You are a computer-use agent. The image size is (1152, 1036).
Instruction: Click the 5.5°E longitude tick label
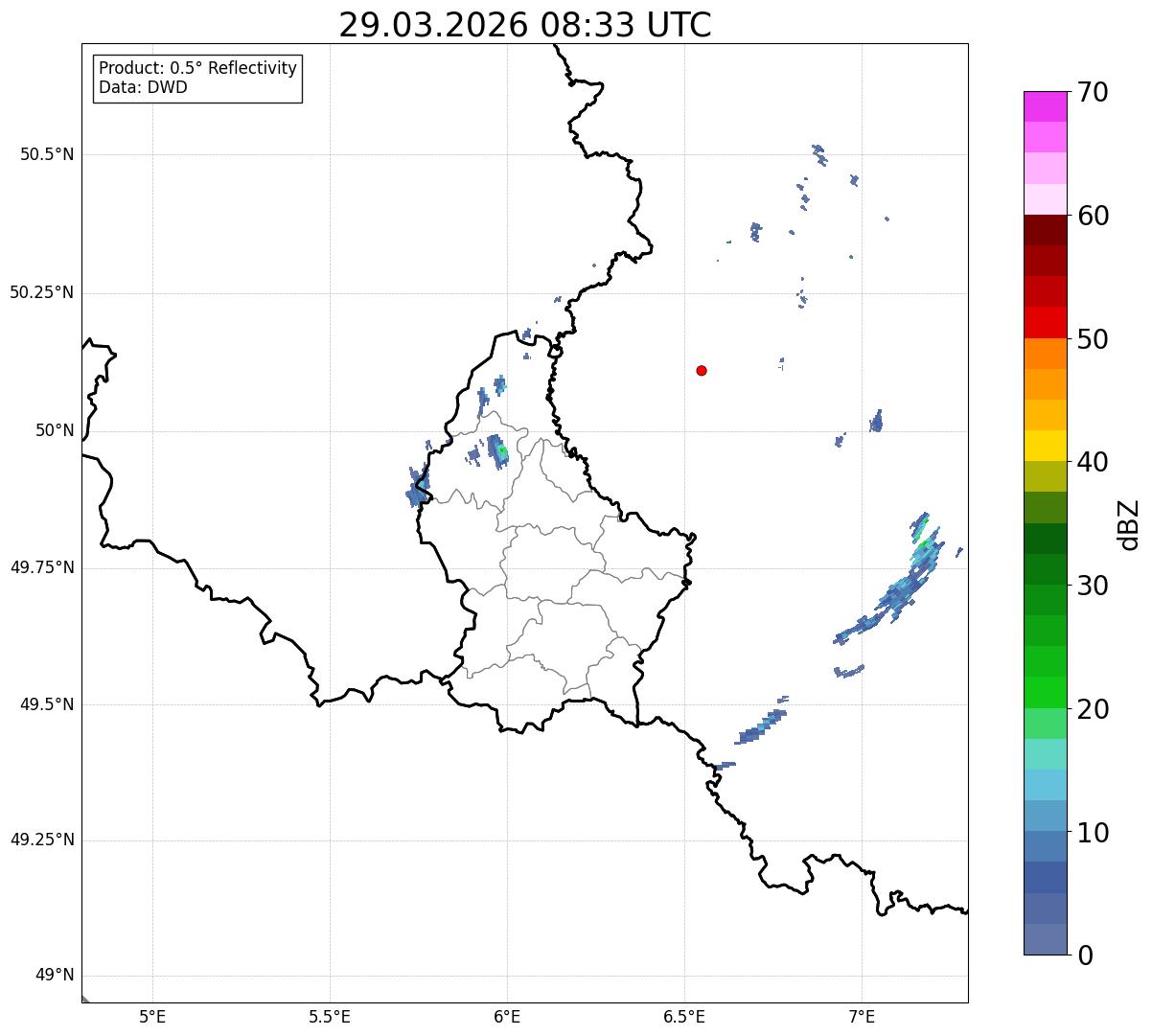point(330,1017)
